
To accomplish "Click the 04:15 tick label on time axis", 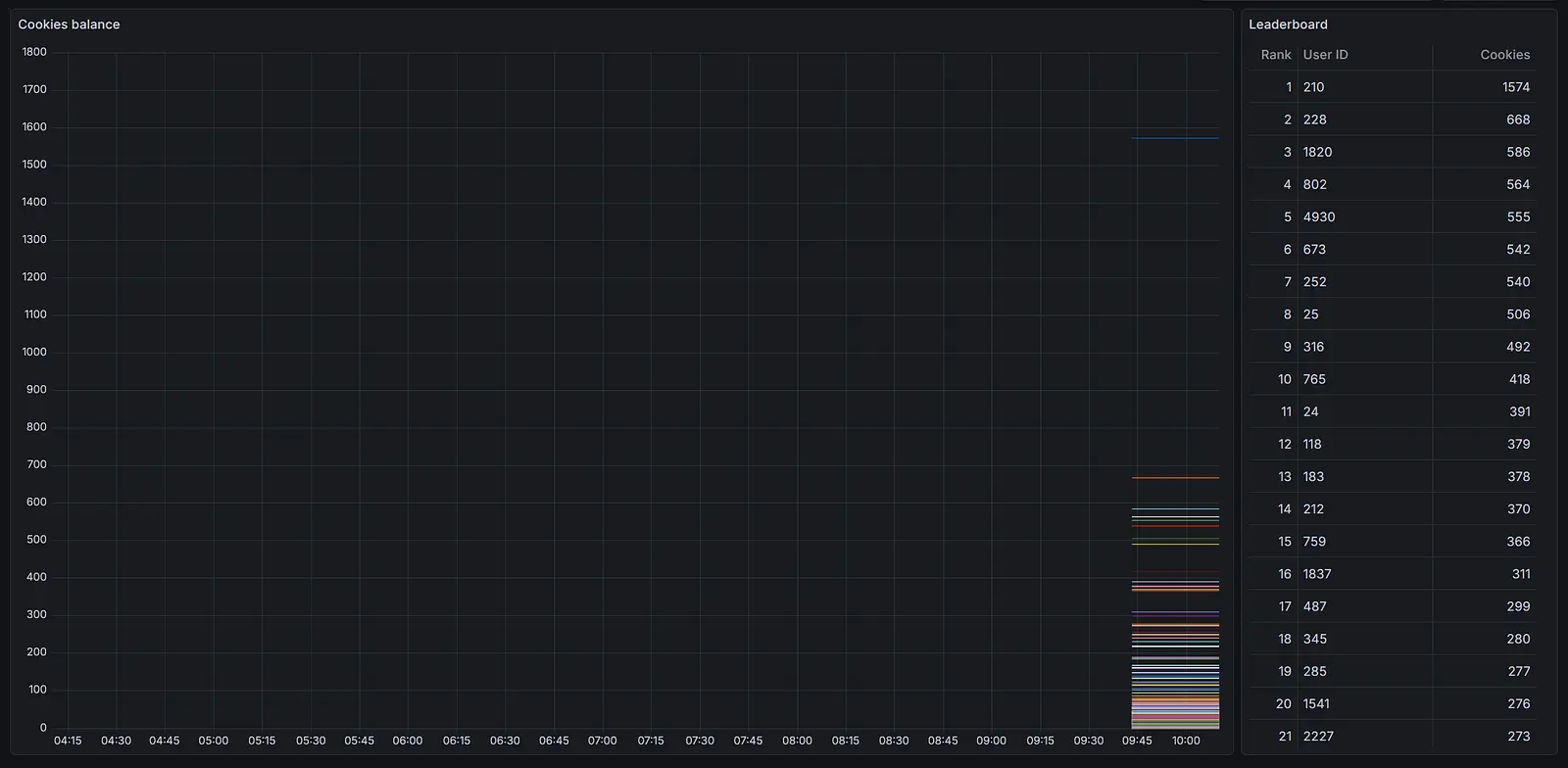I will pyautogui.click(x=68, y=741).
